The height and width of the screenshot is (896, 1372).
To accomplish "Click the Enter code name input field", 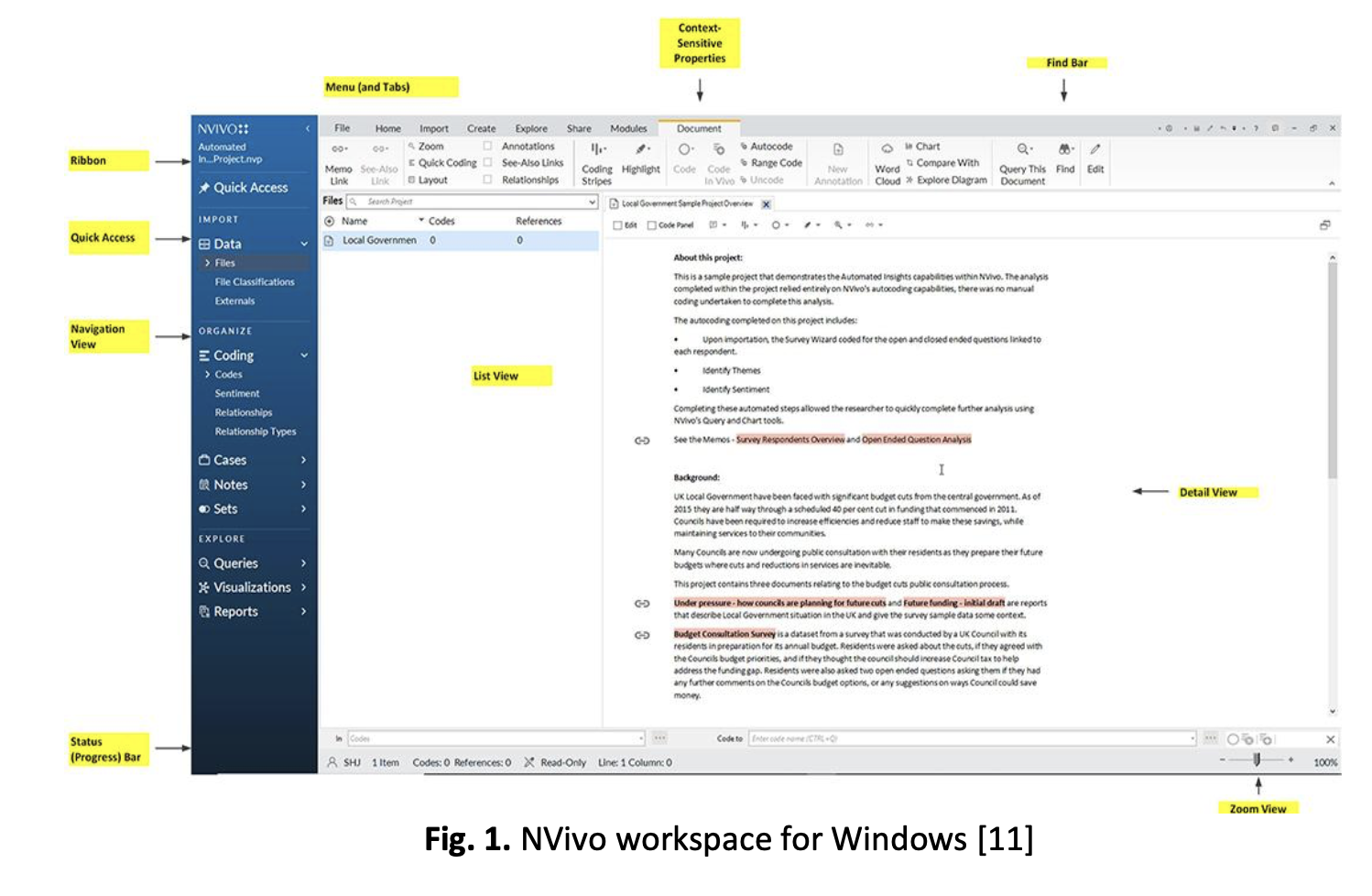I will pyautogui.click(x=972, y=738).
